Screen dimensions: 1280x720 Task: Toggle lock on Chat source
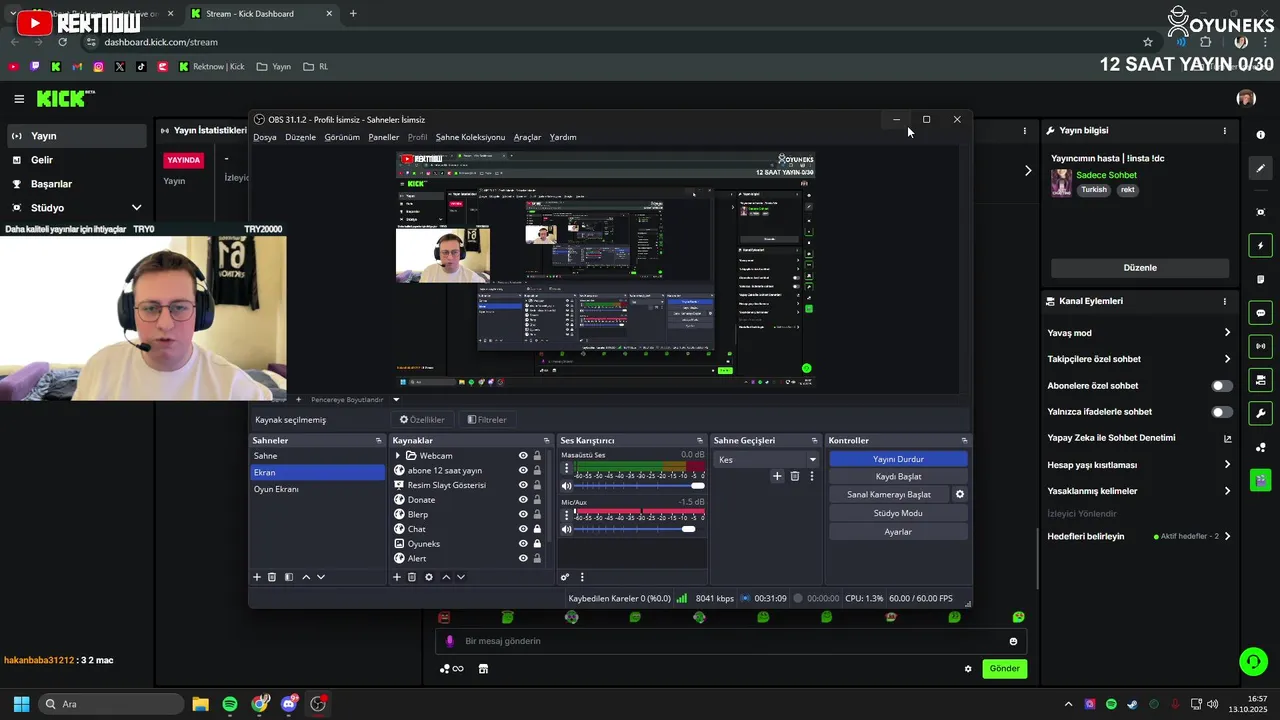coord(537,529)
